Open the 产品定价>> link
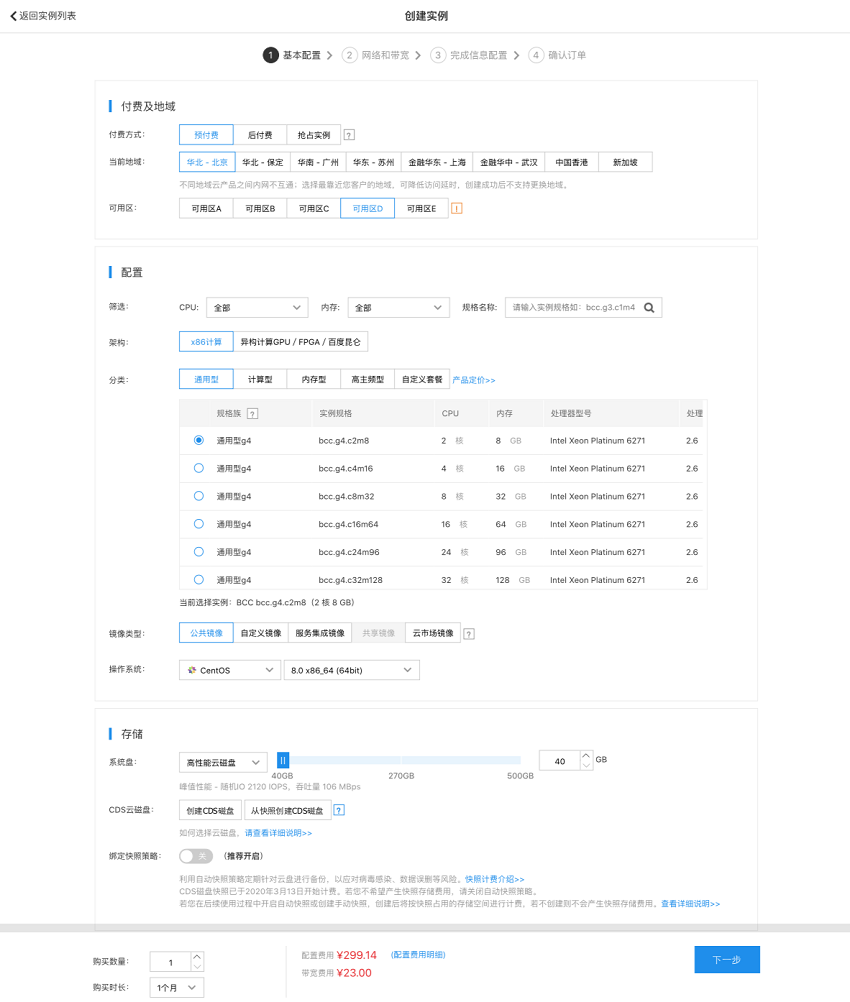Screen dimensions: 850x1002 [x=474, y=380]
